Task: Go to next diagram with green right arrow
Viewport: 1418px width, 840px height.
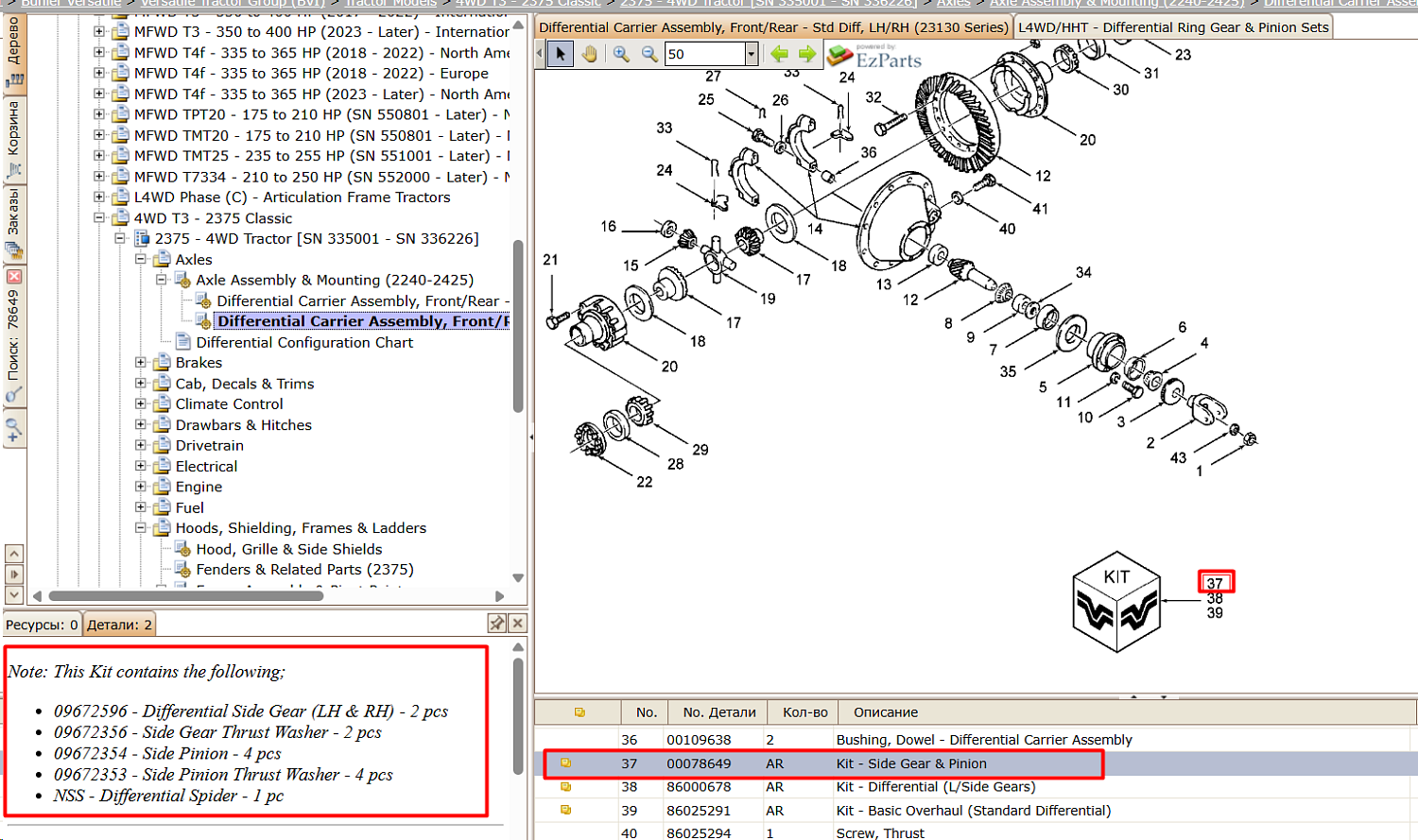Action: 807,54
